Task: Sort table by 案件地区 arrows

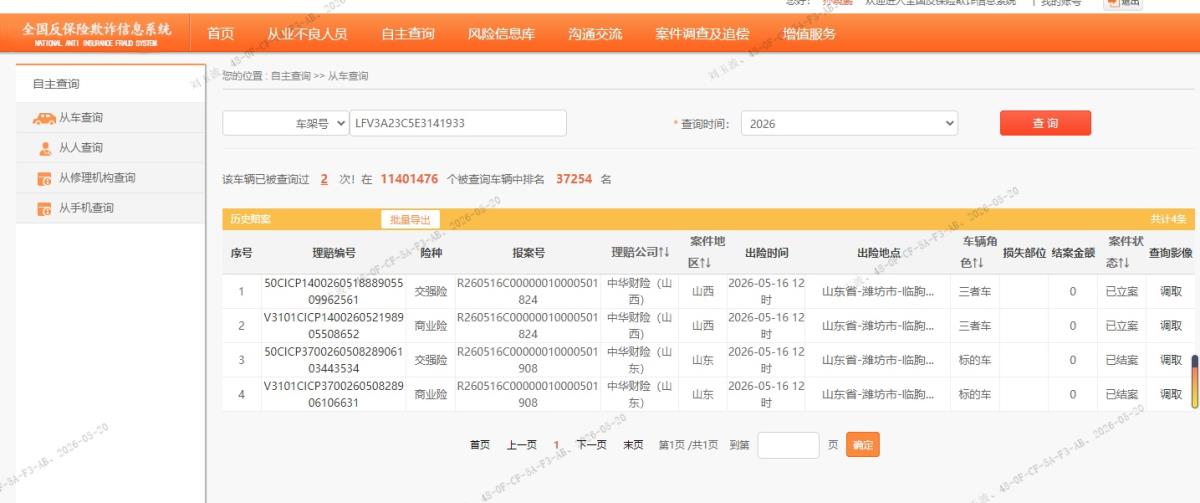Action: [704, 263]
